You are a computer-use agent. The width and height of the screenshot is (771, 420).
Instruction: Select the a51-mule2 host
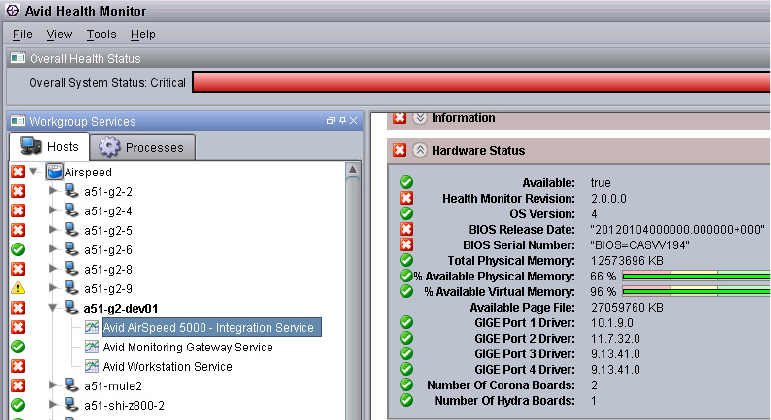113,386
